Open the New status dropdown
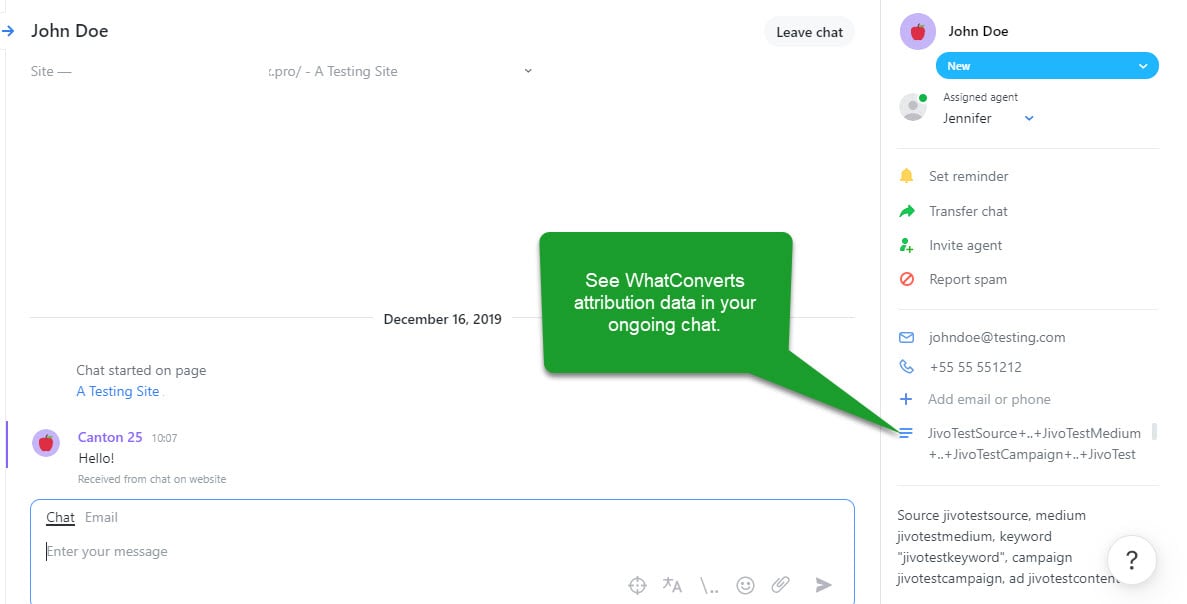The height and width of the screenshot is (604, 1187). pos(1047,66)
